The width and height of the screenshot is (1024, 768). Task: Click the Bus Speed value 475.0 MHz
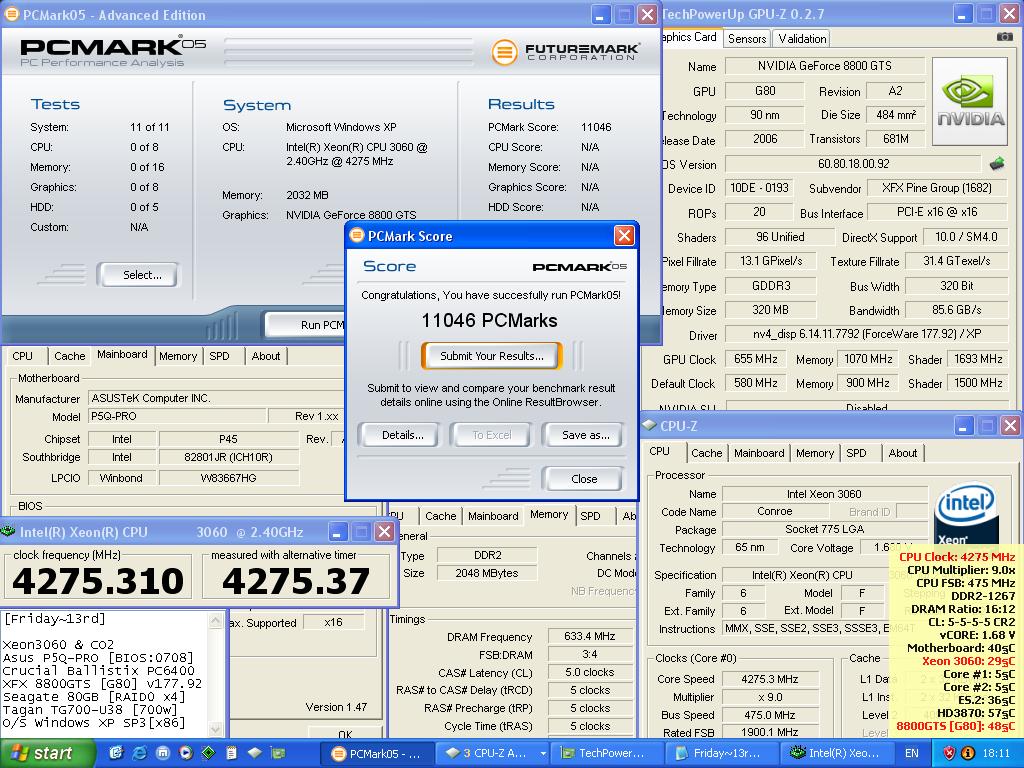click(770, 715)
